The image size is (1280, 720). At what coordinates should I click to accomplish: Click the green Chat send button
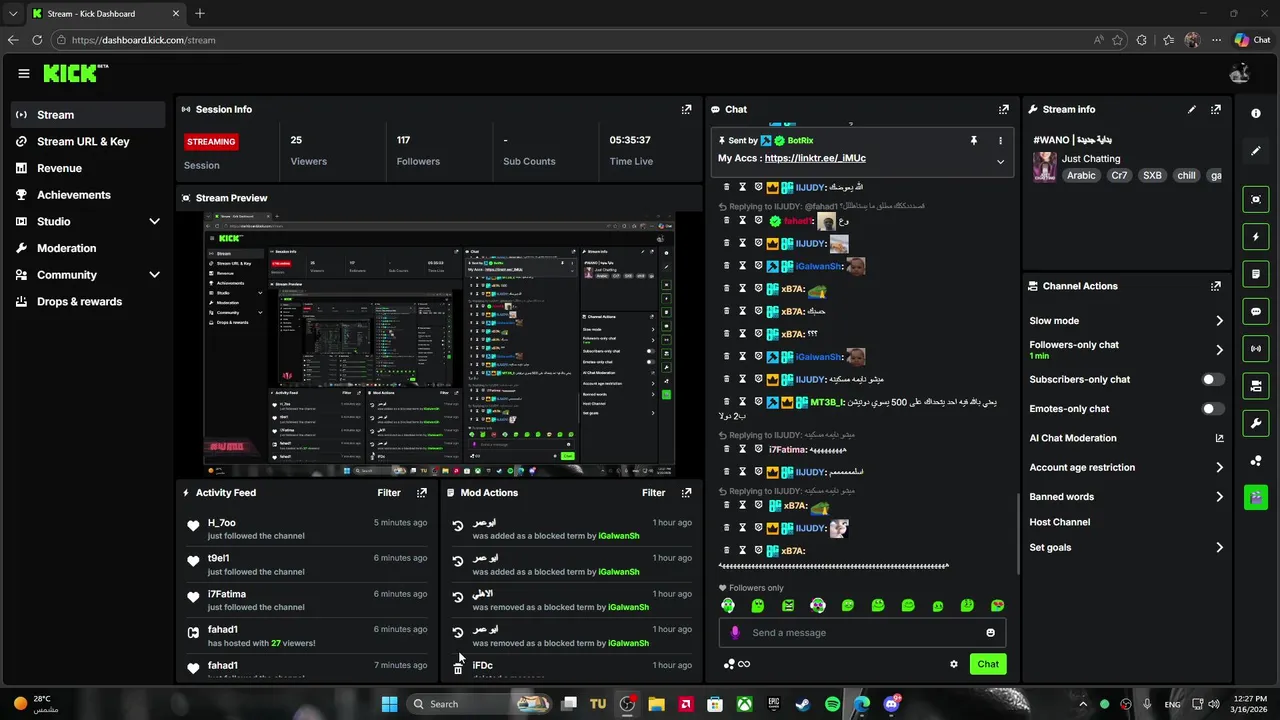click(988, 664)
